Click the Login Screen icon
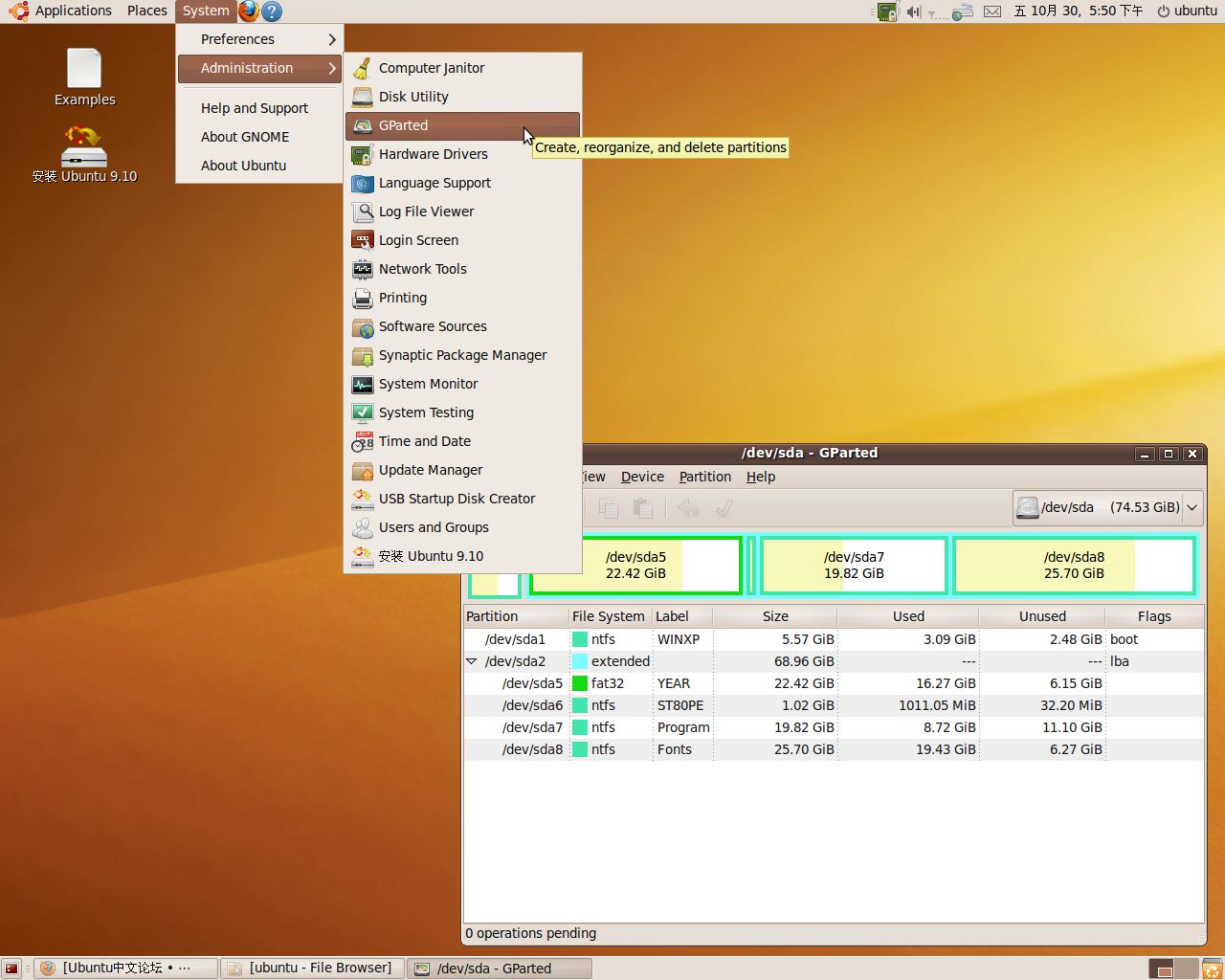The image size is (1225, 980). [362, 240]
